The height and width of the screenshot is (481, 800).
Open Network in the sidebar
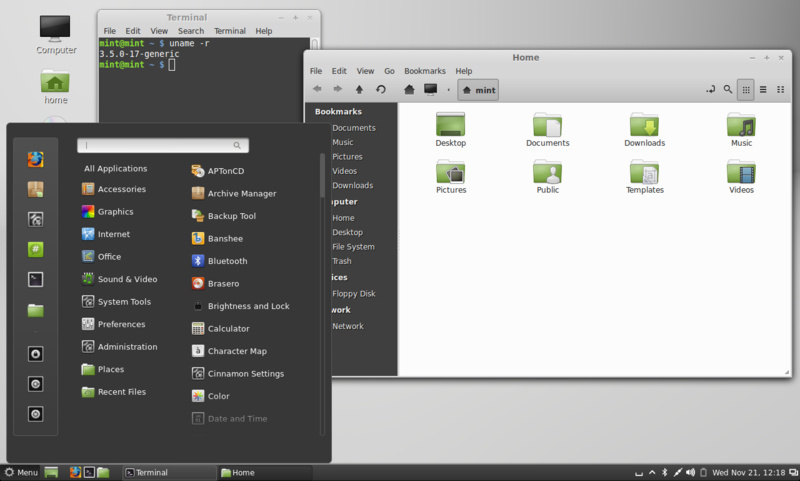[x=347, y=326]
